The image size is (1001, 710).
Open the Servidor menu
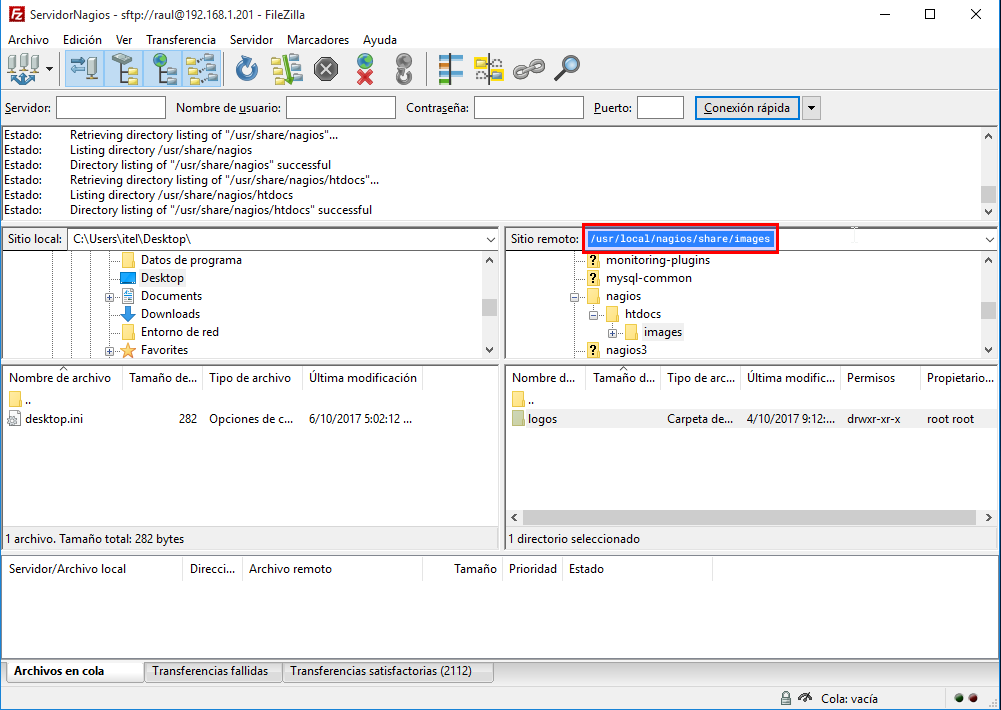point(252,40)
